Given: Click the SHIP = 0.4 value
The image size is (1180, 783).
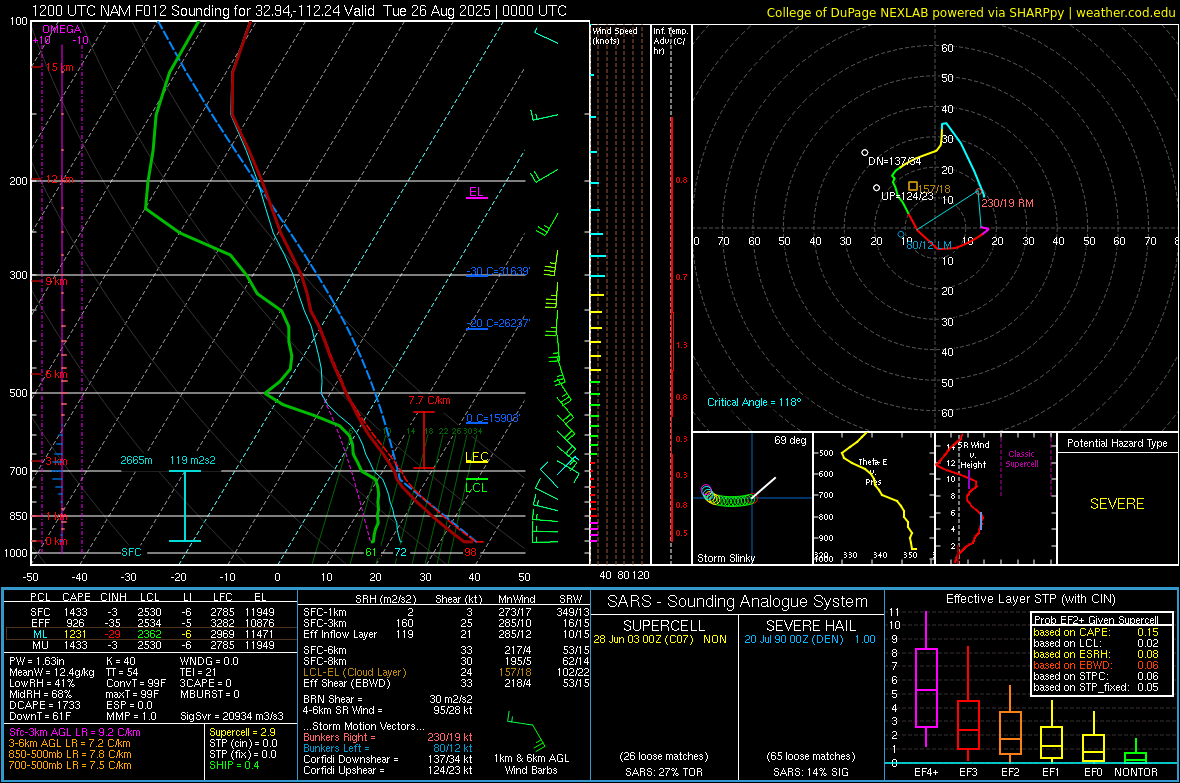Looking at the screenshot, I should point(234,765).
